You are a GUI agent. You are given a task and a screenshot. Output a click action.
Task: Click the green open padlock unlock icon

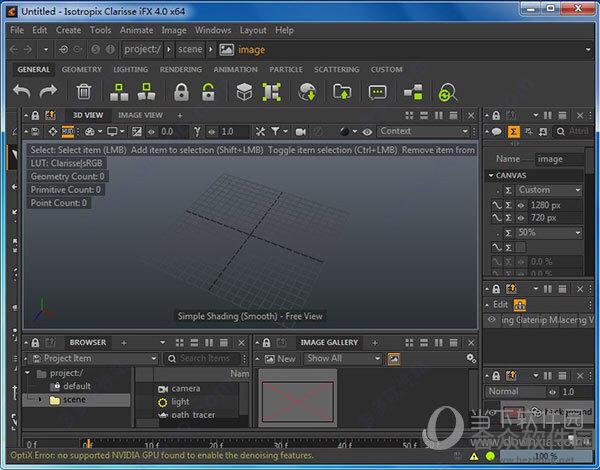click(208, 92)
